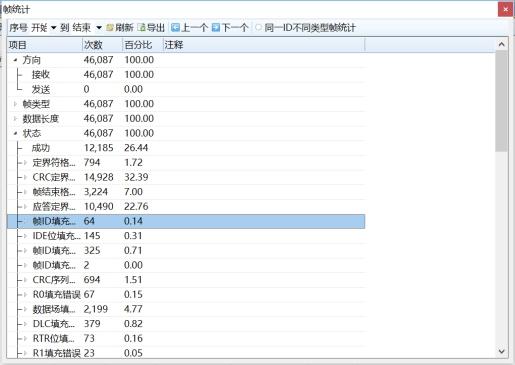
Task: Sort by the 次数 column header
Action: pos(102,45)
